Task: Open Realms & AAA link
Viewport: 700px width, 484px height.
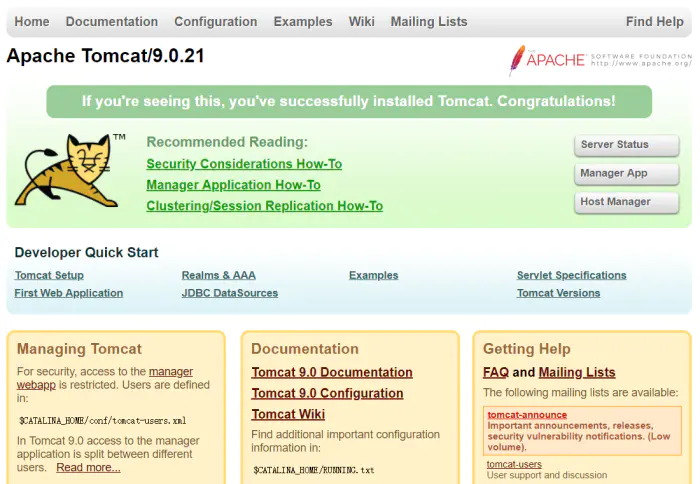Action: 219,275
